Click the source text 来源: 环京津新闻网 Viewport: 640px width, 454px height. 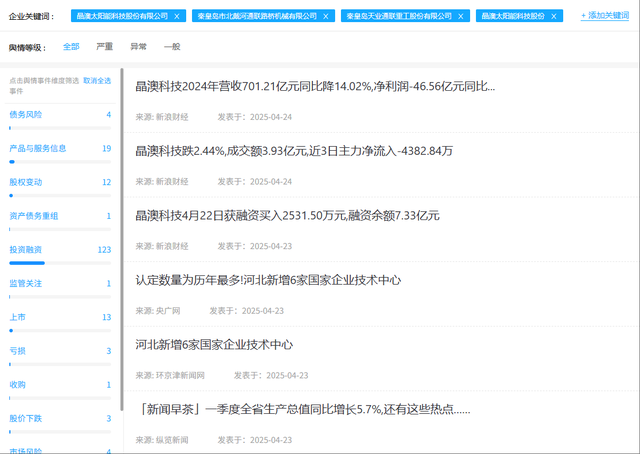[x=170, y=375]
